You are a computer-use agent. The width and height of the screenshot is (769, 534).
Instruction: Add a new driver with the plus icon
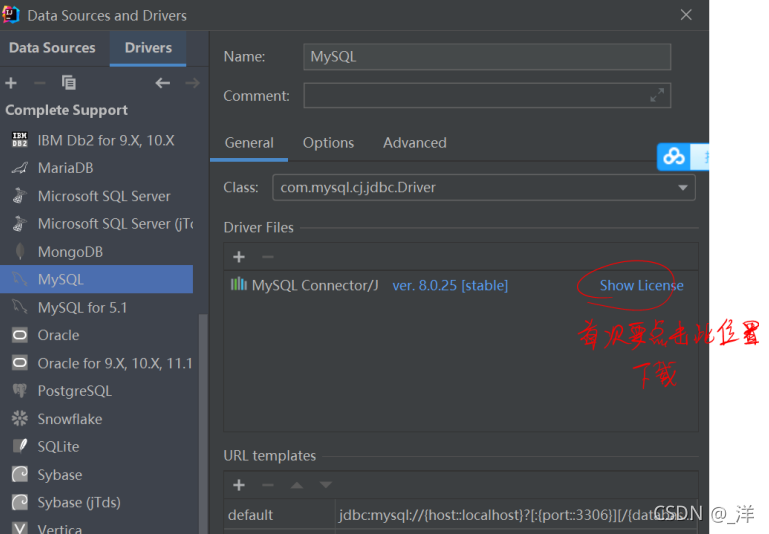[11, 83]
